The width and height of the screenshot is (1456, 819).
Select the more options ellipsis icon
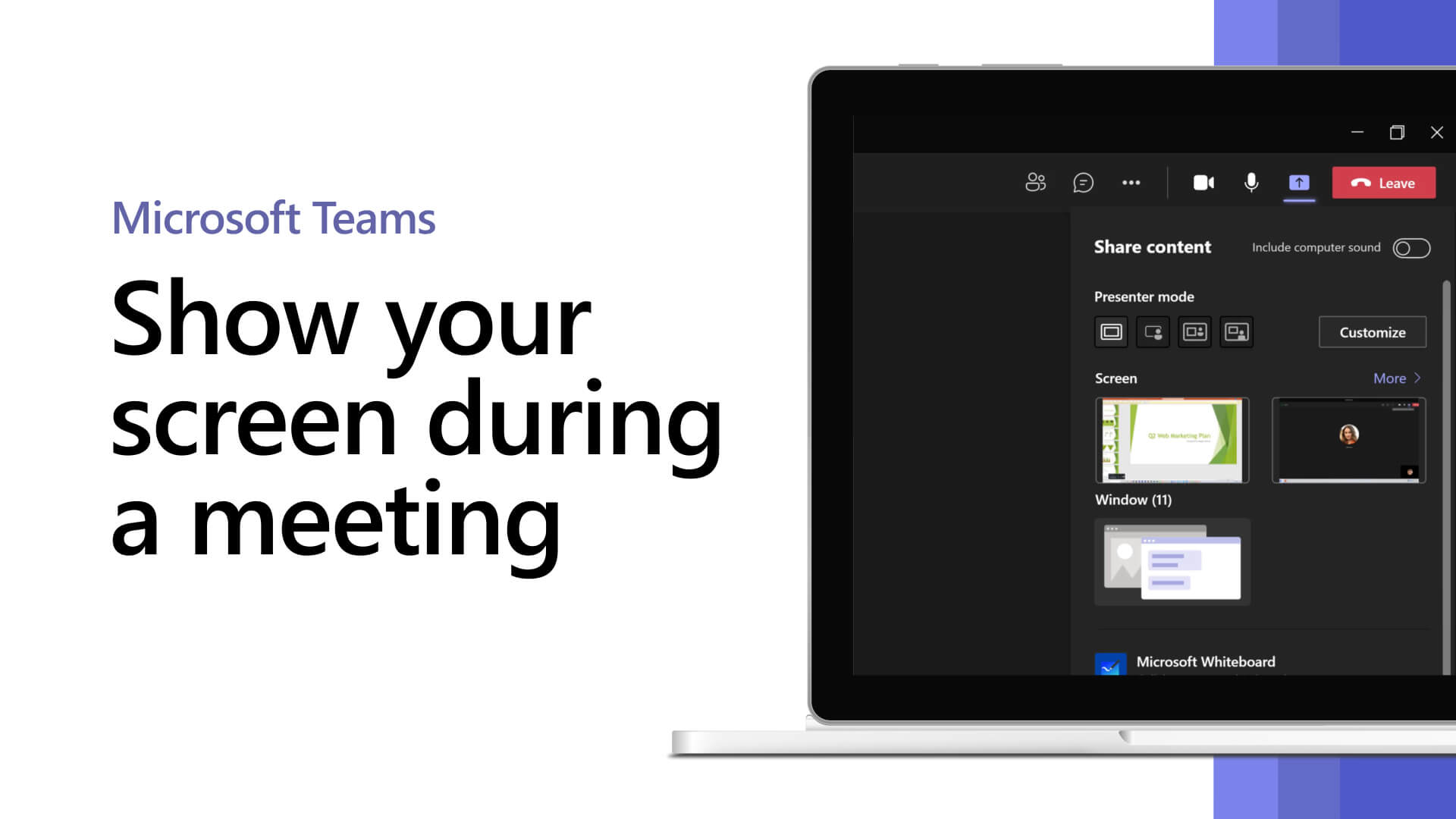(1131, 182)
